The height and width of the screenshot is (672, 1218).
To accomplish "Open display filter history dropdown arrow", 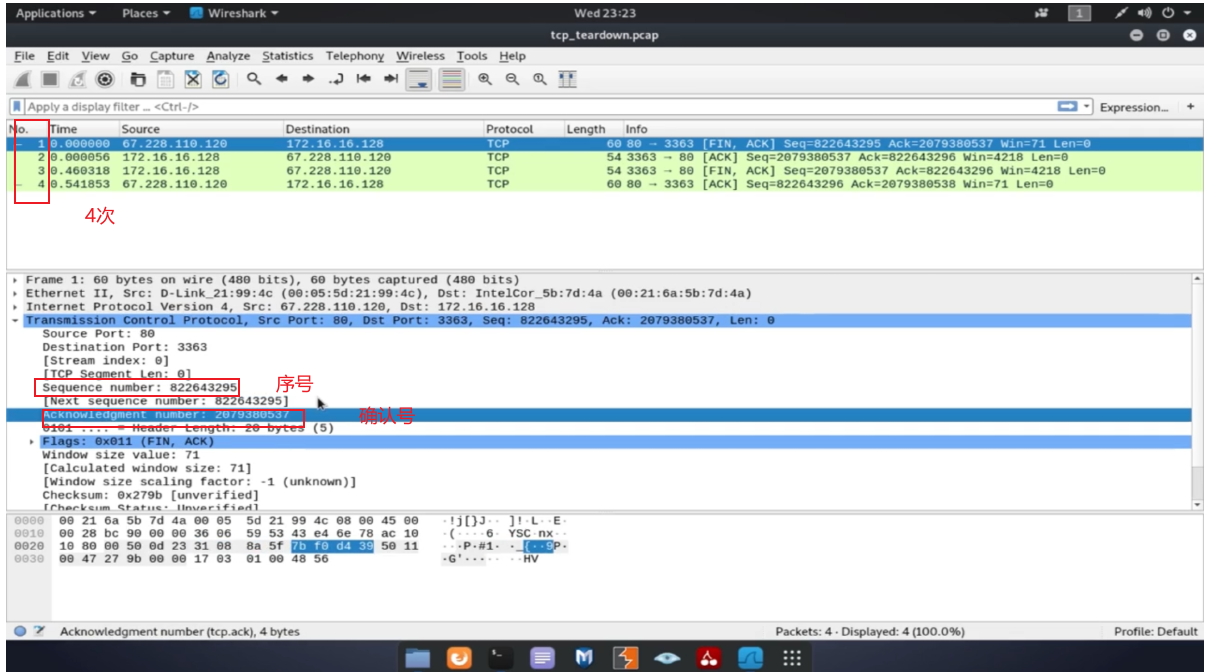I will tap(1087, 107).
